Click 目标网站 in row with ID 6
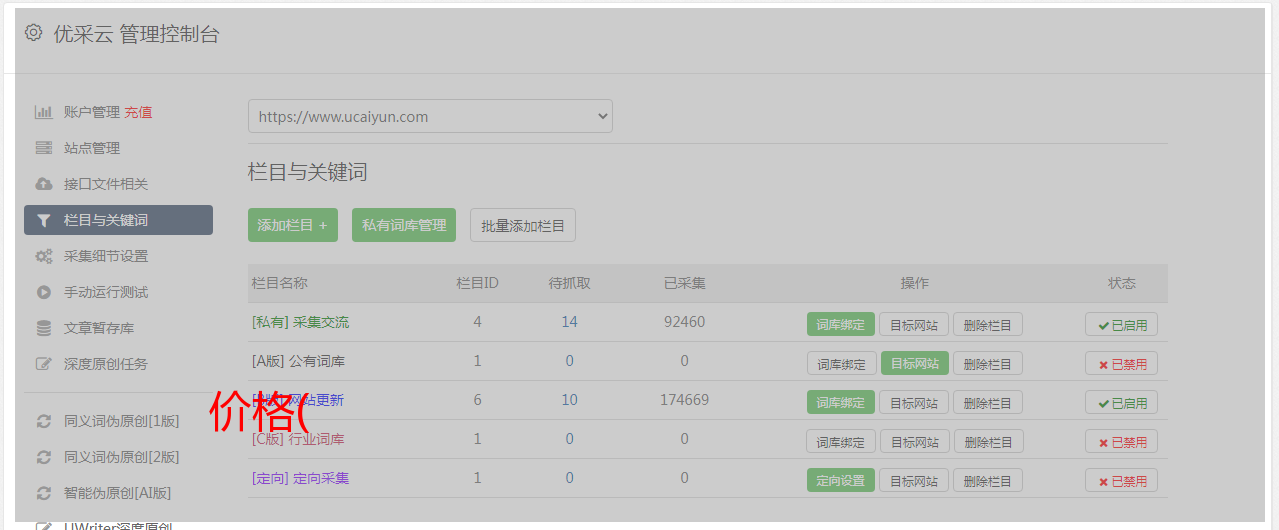 (x=914, y=402)
